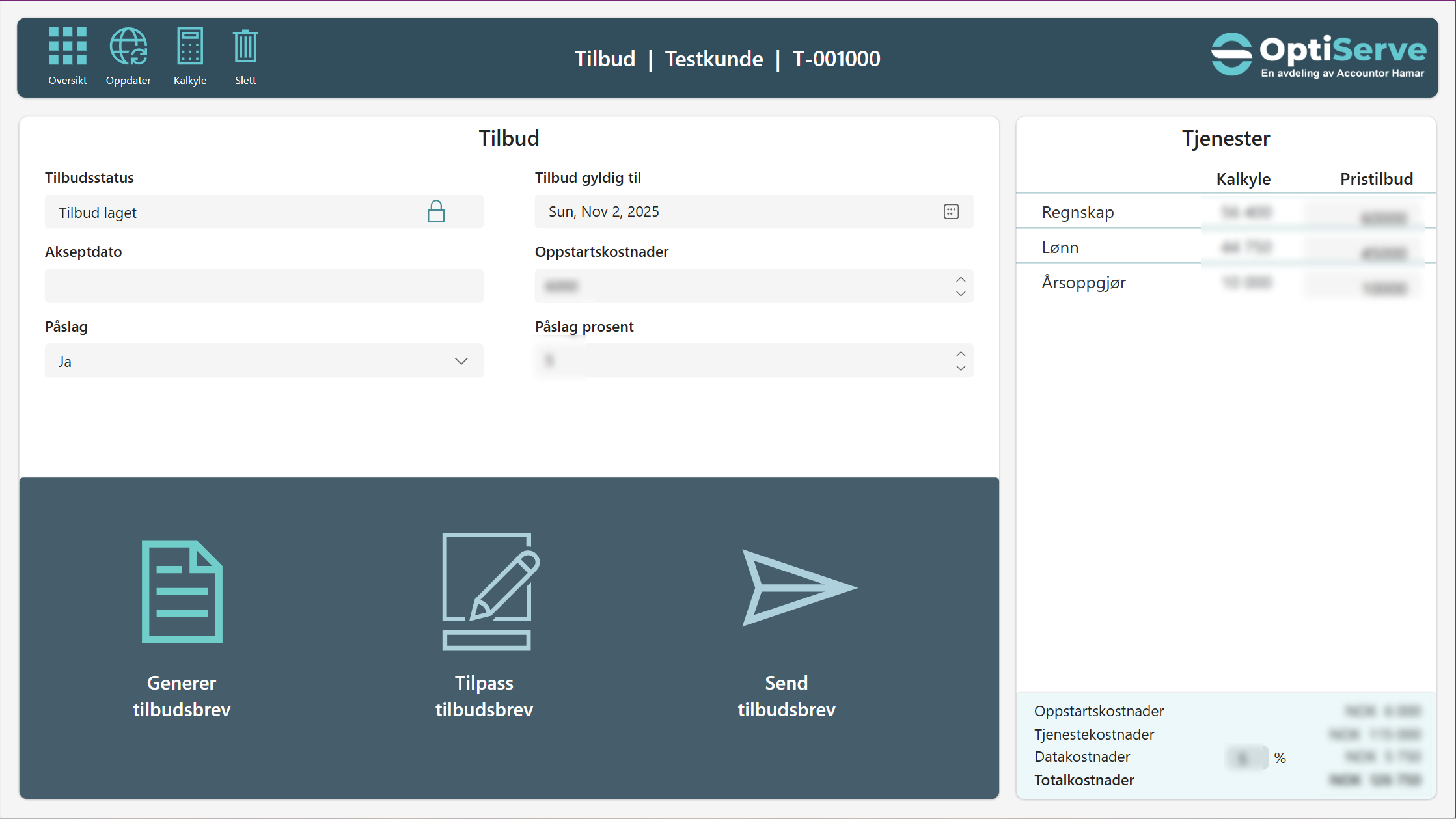Open the Oversikt grid icon

click(67, 47)
